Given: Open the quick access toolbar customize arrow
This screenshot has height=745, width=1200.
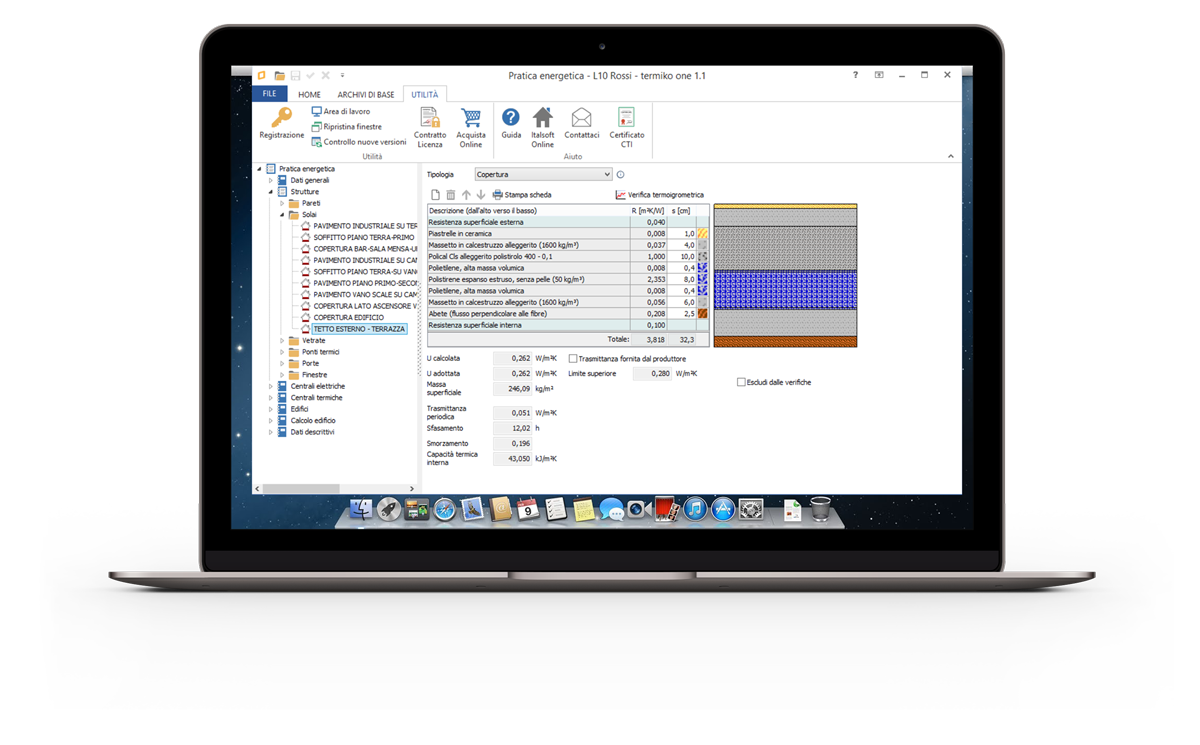Looking at the screenshot, I should point(342,76).
